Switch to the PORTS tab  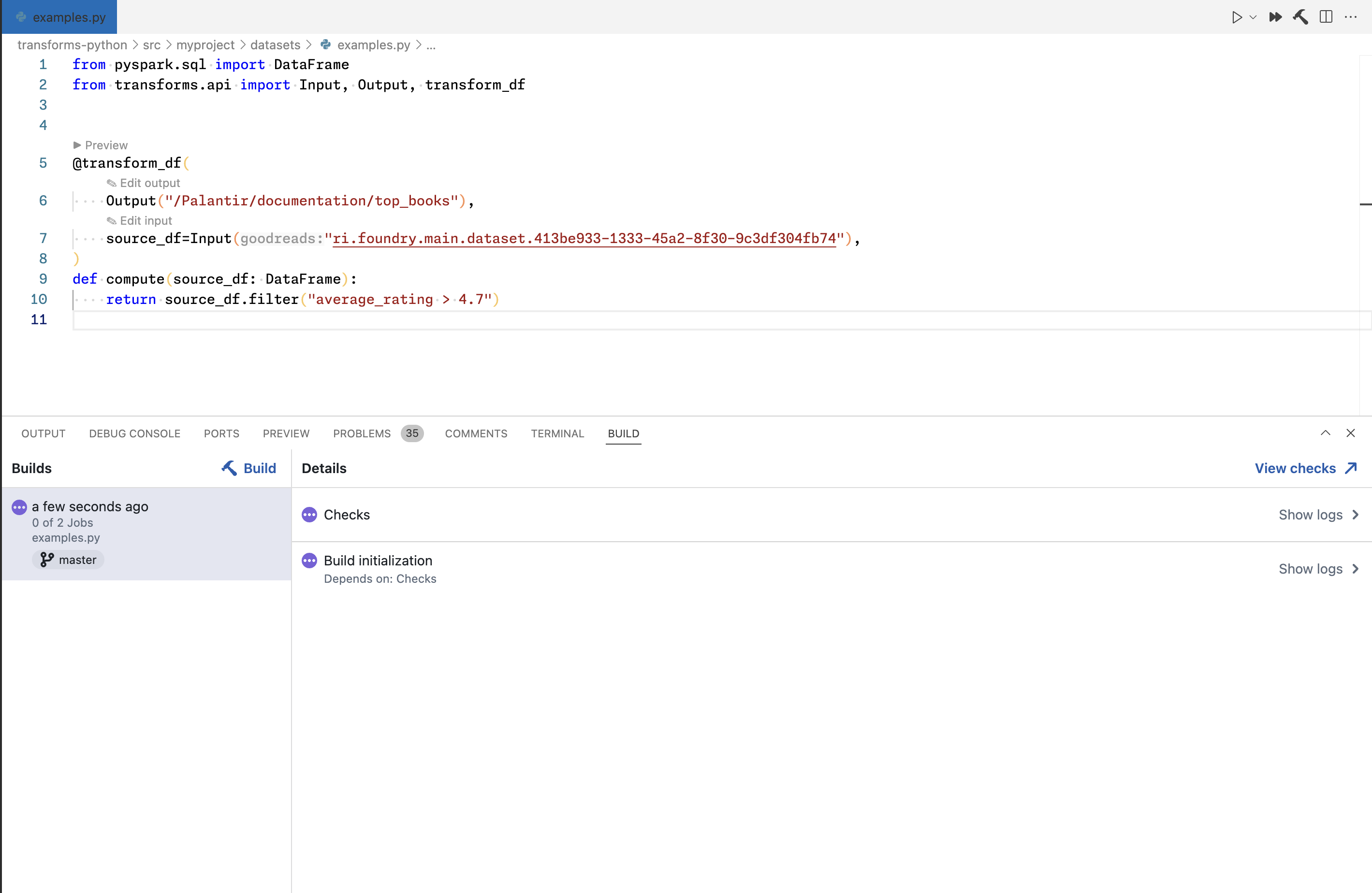pyautogui.click(x=221, y=433)
